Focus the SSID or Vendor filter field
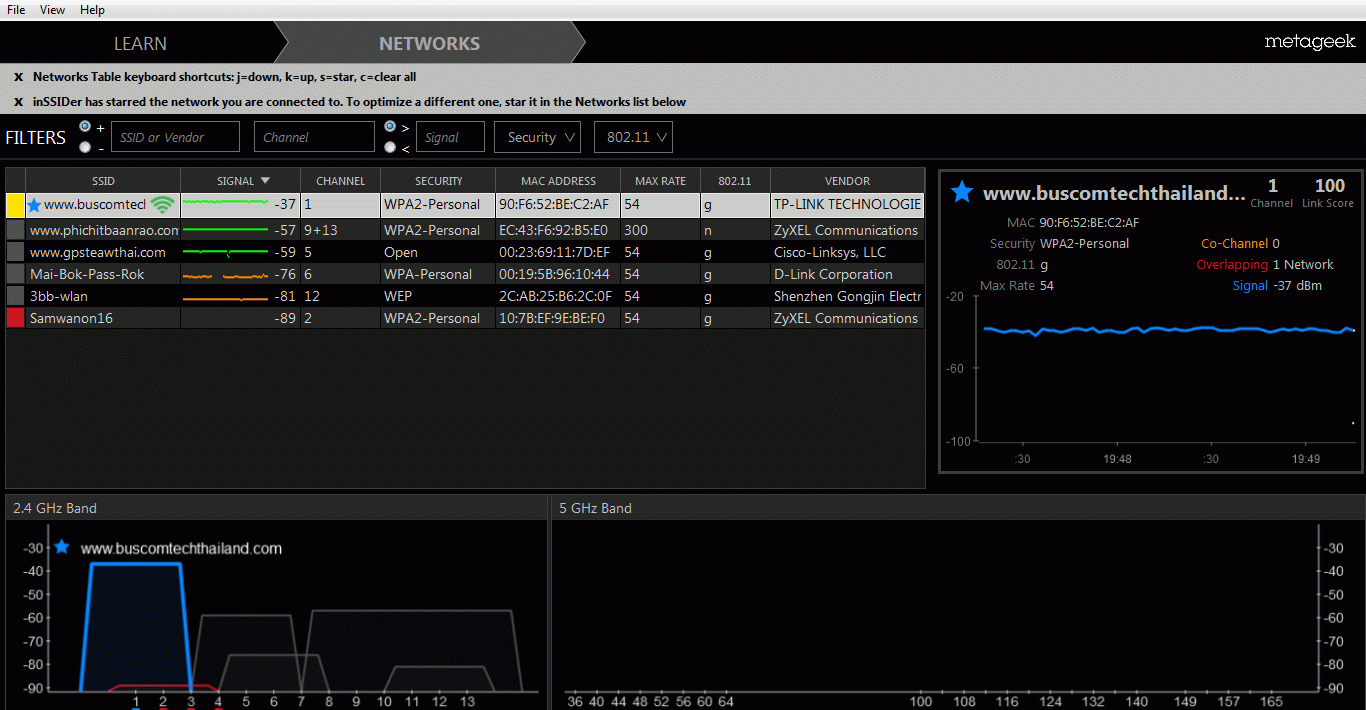Image resolution: width=1366 pixels, height=710 pixels. coord(175,137)
